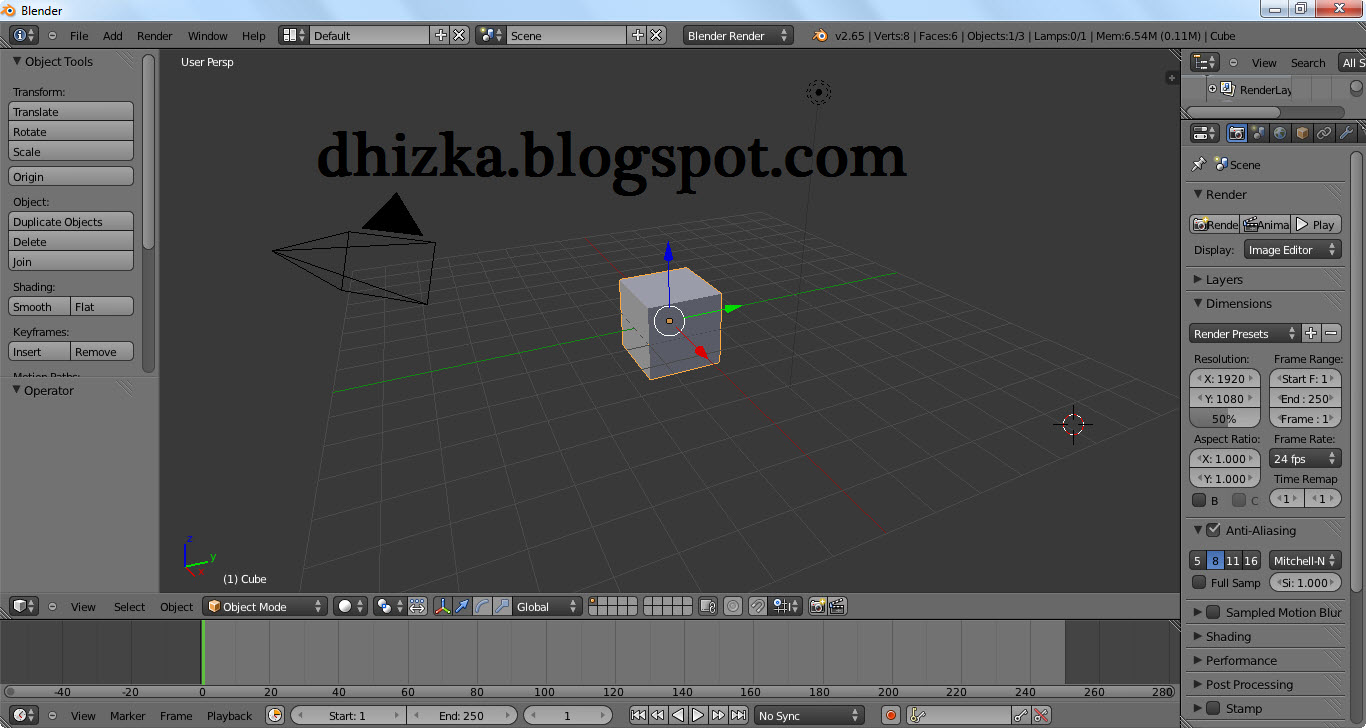This screenshot has height=728, width=1366.
Task: Click the Duplicate Objects button
Action: point(71,222)
